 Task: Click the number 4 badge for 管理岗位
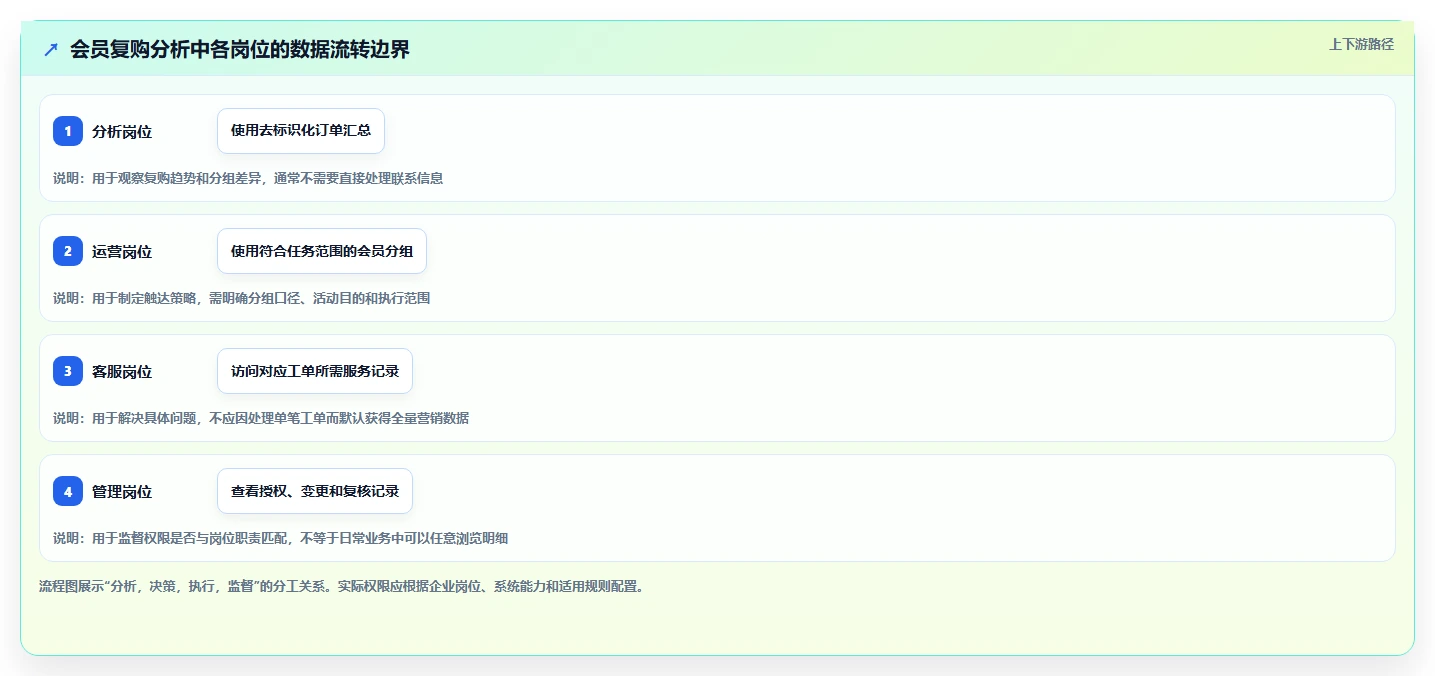(x=68, y=491)
